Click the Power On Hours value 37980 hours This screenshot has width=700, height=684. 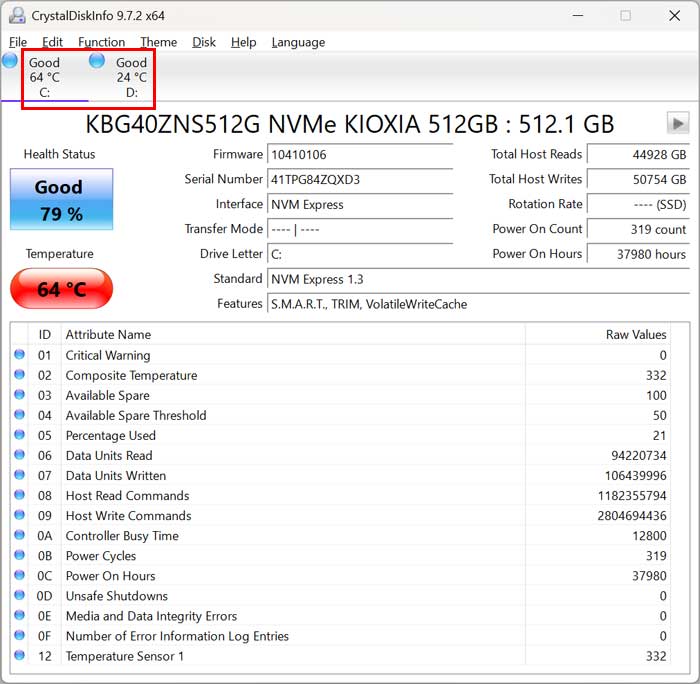pos(638,254)
